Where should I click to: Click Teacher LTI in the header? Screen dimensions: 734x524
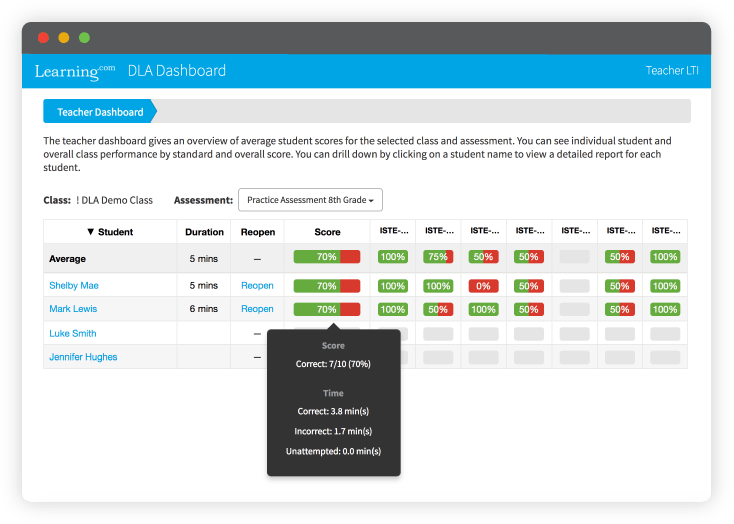point(672,71)
